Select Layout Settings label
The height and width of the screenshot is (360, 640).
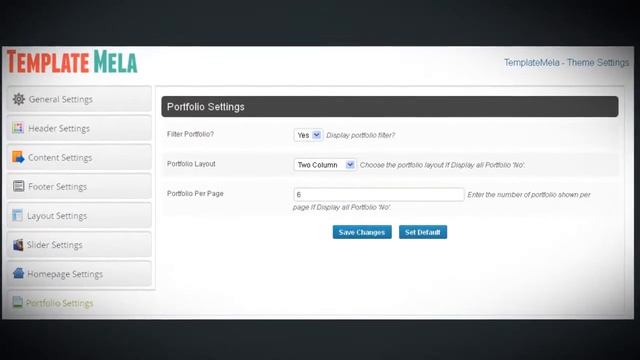click(x=57, y=216)
